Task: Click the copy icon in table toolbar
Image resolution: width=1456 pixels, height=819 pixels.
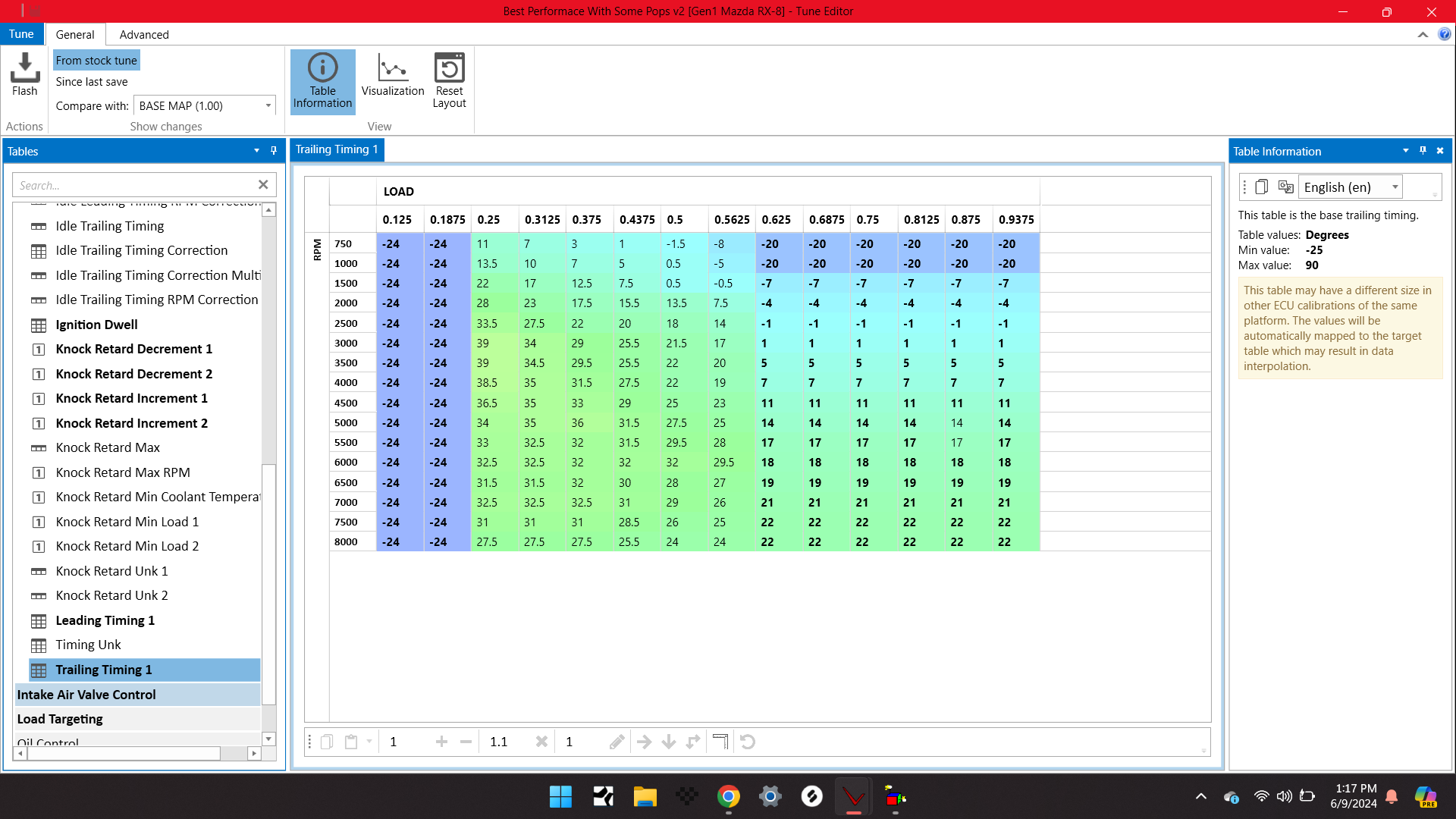Action: 327,742
